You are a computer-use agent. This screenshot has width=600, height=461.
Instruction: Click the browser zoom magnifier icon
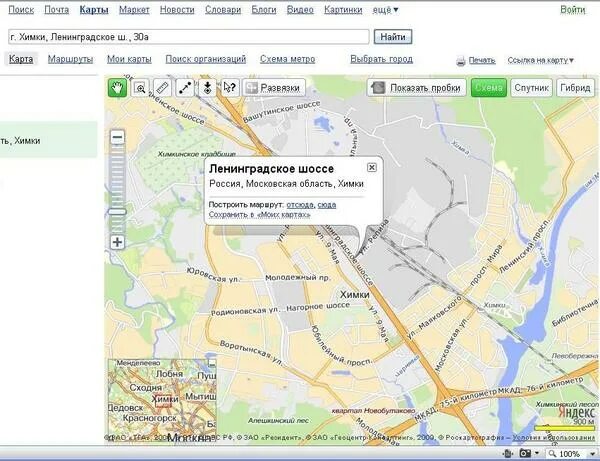(552, 454)
